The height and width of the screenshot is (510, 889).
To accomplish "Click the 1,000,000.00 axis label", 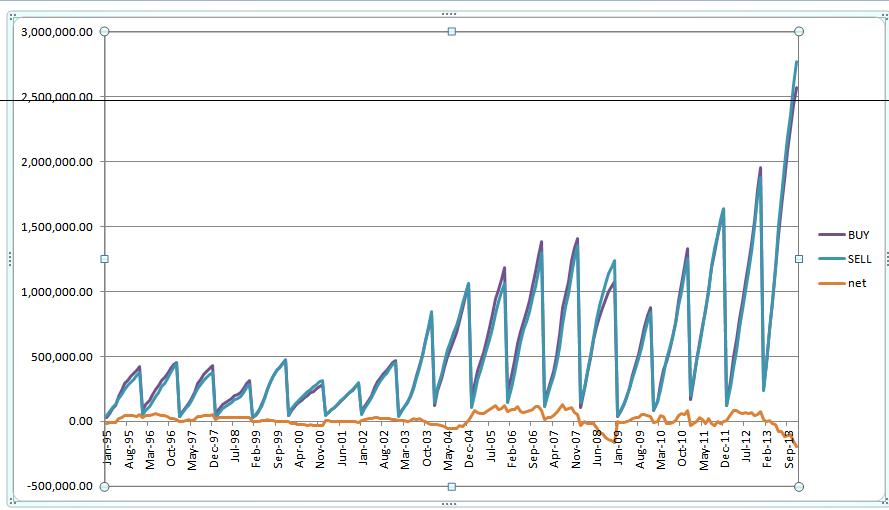I will 57,292.
